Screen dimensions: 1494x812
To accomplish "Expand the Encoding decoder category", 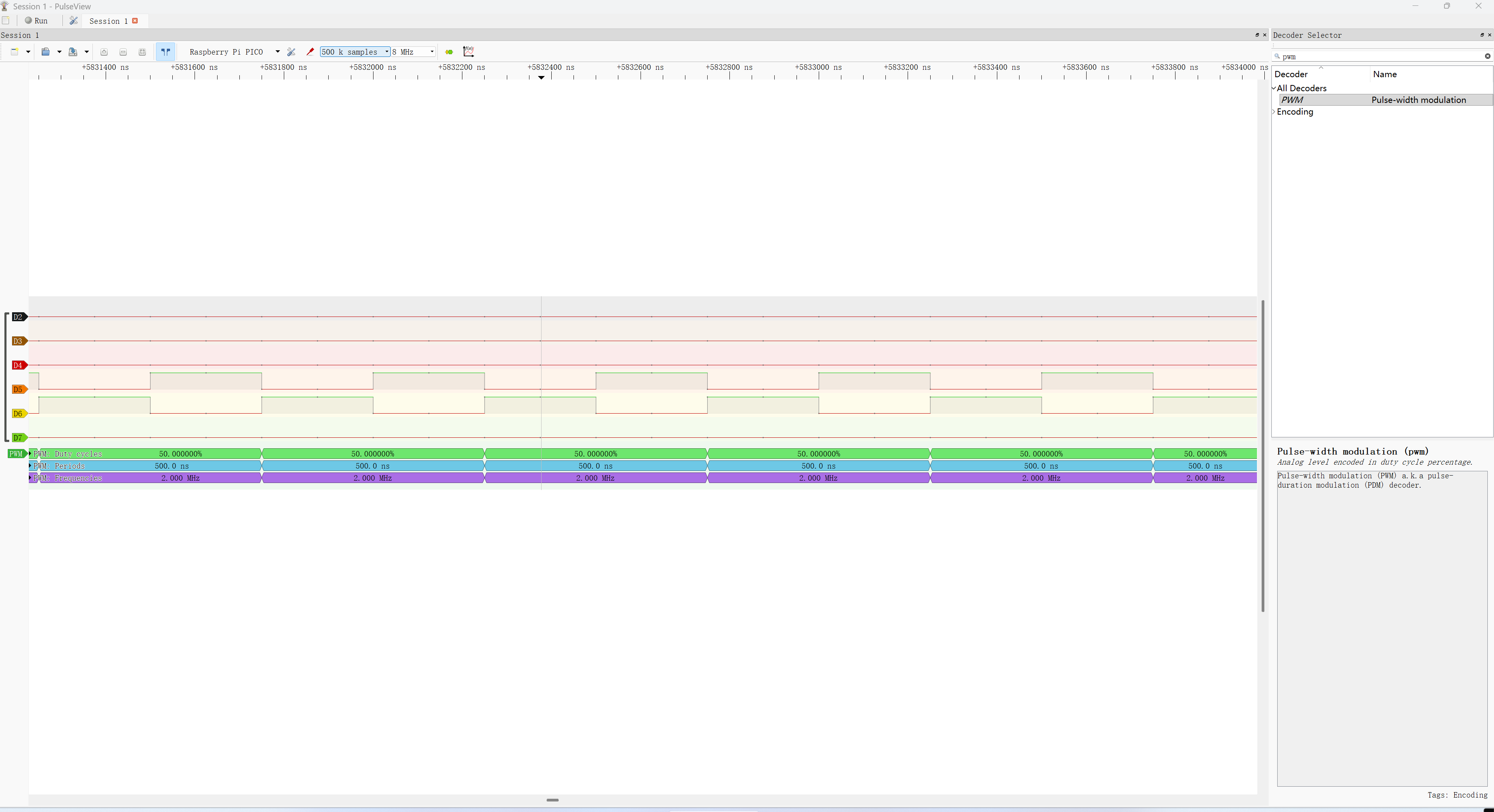I will tap(1274, 112).
